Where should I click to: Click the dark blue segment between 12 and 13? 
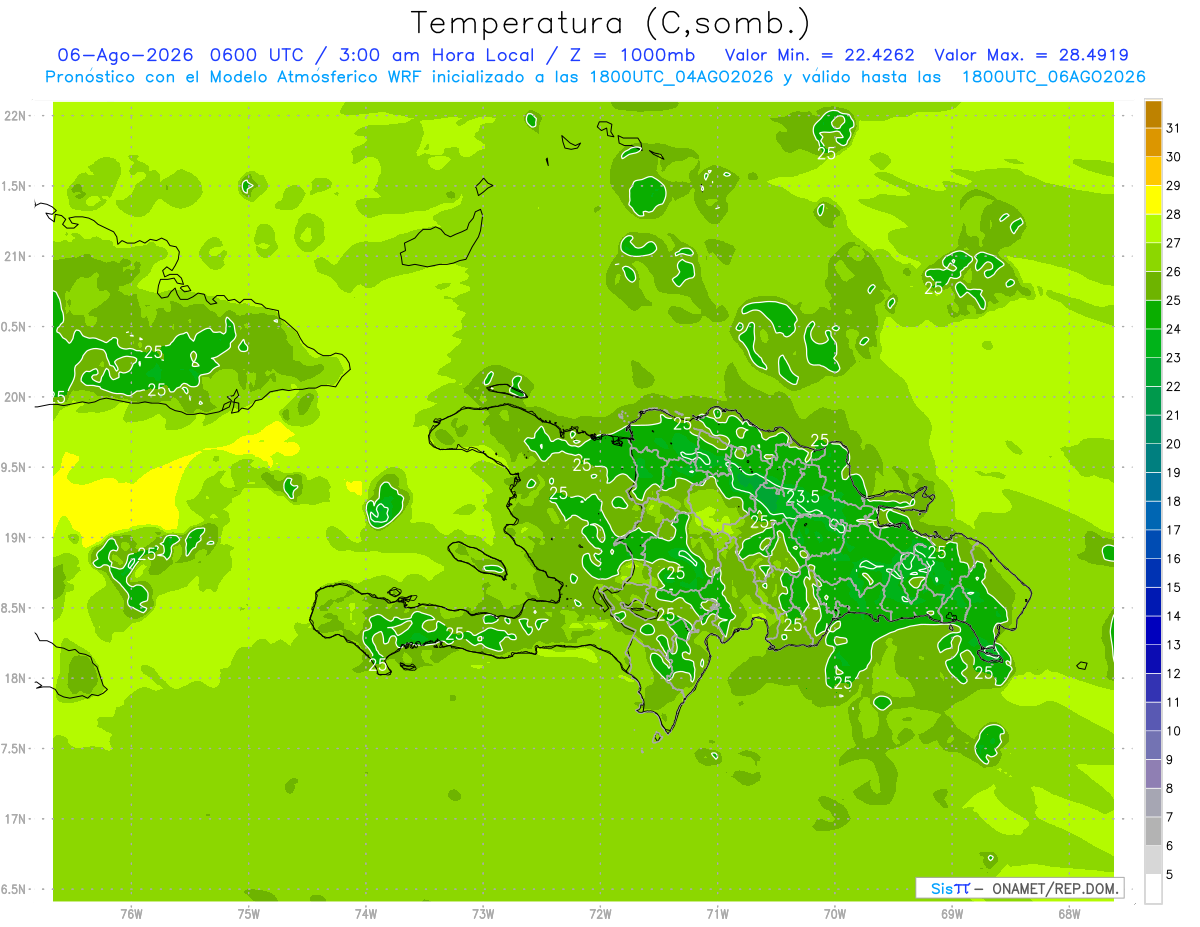[1153, 659]
